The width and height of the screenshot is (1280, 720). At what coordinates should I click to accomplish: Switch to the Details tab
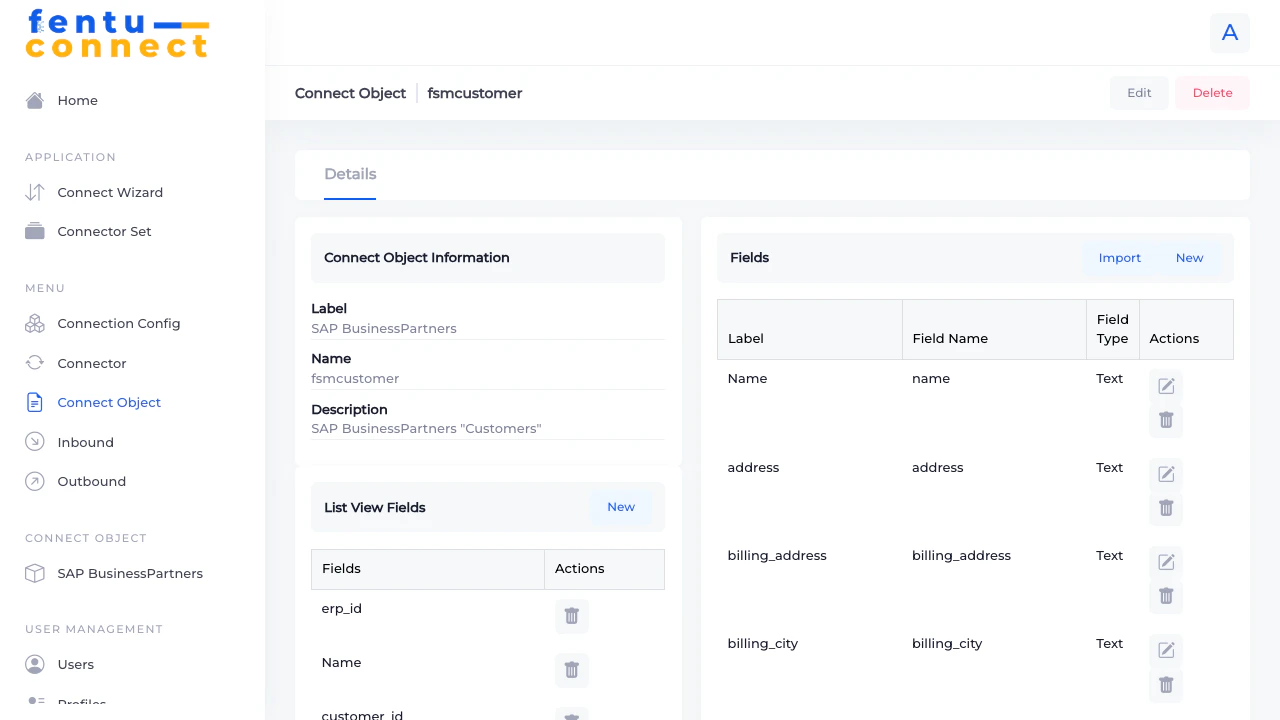point(350,174)
